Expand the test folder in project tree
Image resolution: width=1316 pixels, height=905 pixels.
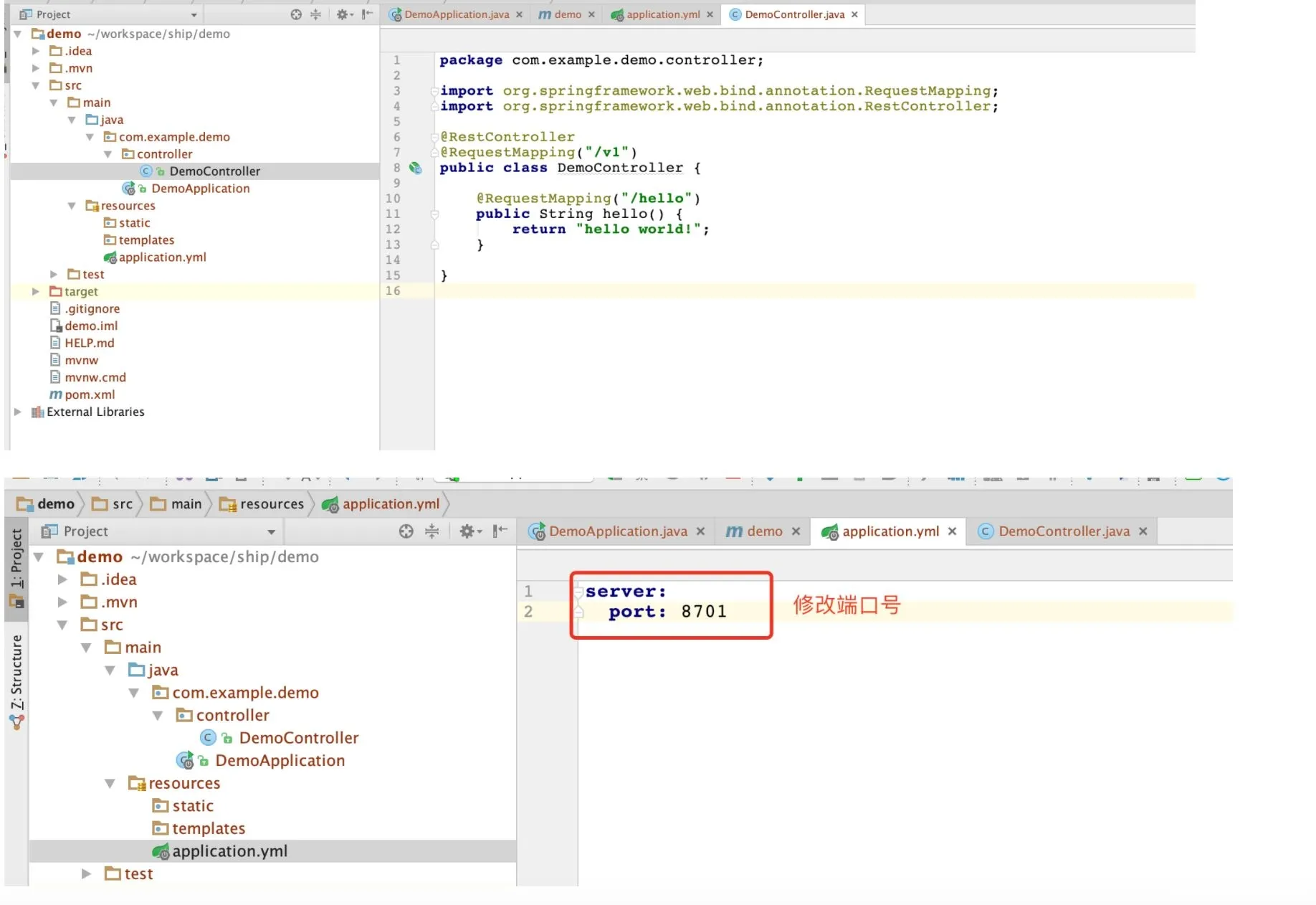click(x=53, y=274)
